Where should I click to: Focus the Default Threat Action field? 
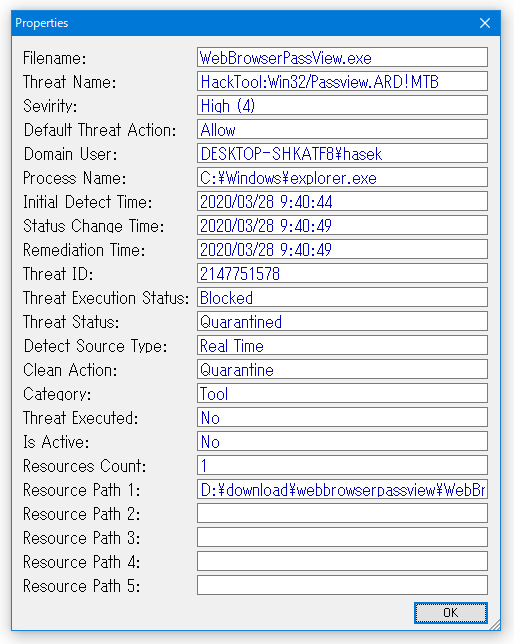(x=342, y=129)
